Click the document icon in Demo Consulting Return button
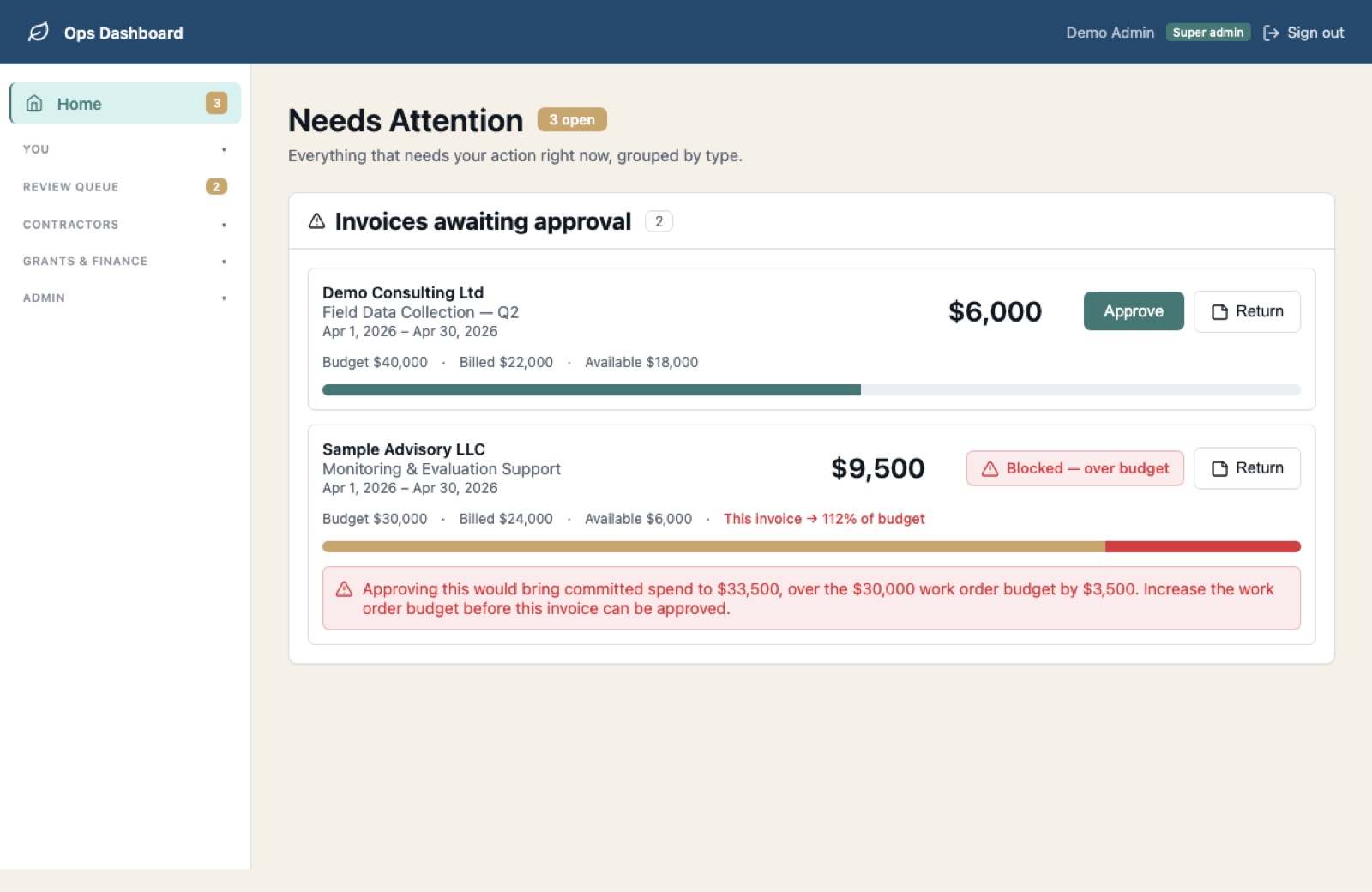This screenshot has width=1372, height=892. [1219, 312]
